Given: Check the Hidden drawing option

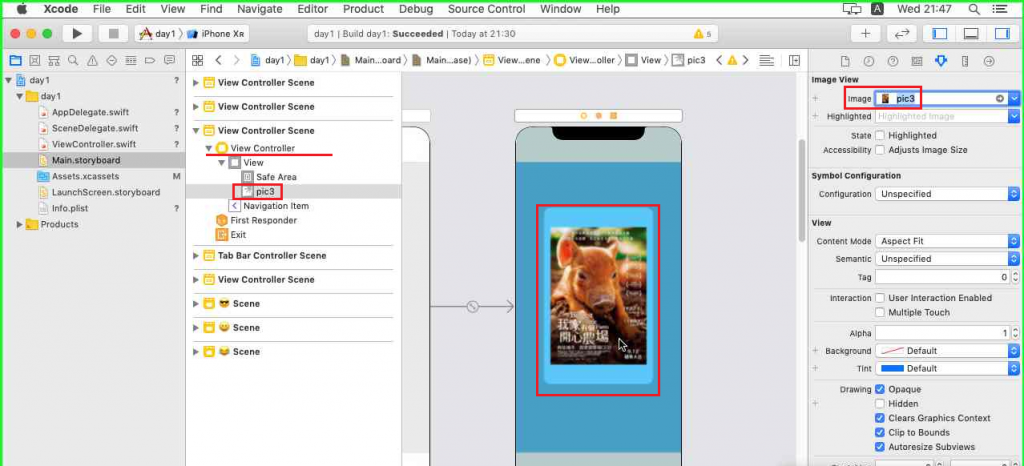Looking at the screenshot, I should pos(880,403).
